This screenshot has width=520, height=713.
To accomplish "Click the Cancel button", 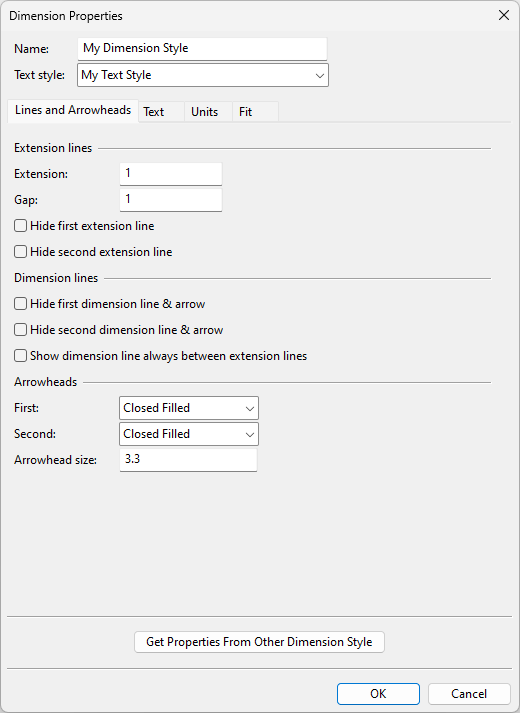I will coord(469,694).
